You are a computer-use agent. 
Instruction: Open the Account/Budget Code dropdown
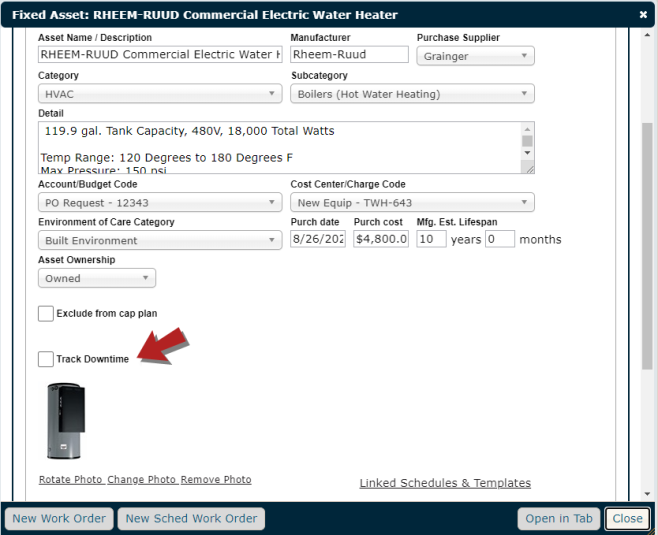[x=160, y=203]
